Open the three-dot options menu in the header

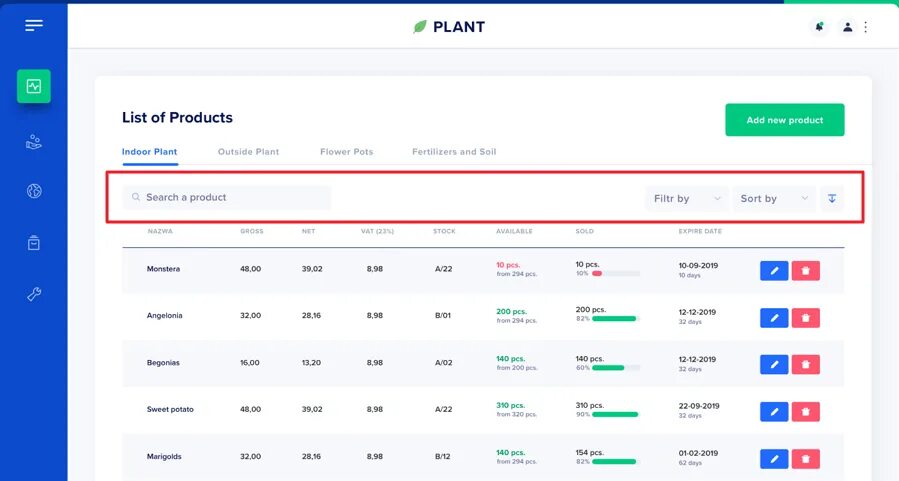[866, 27]
